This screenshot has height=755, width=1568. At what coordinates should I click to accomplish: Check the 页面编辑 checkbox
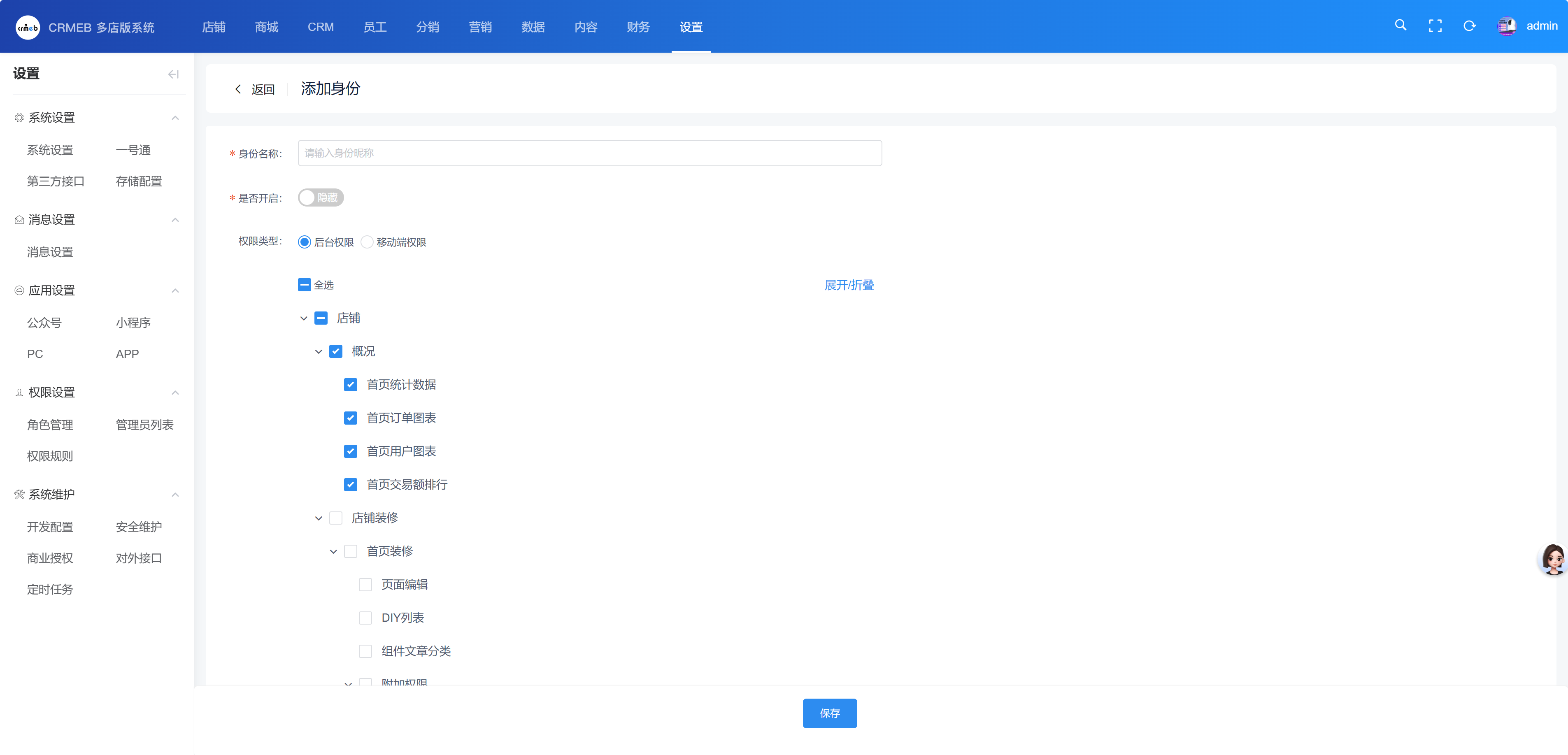pos(365,585)
